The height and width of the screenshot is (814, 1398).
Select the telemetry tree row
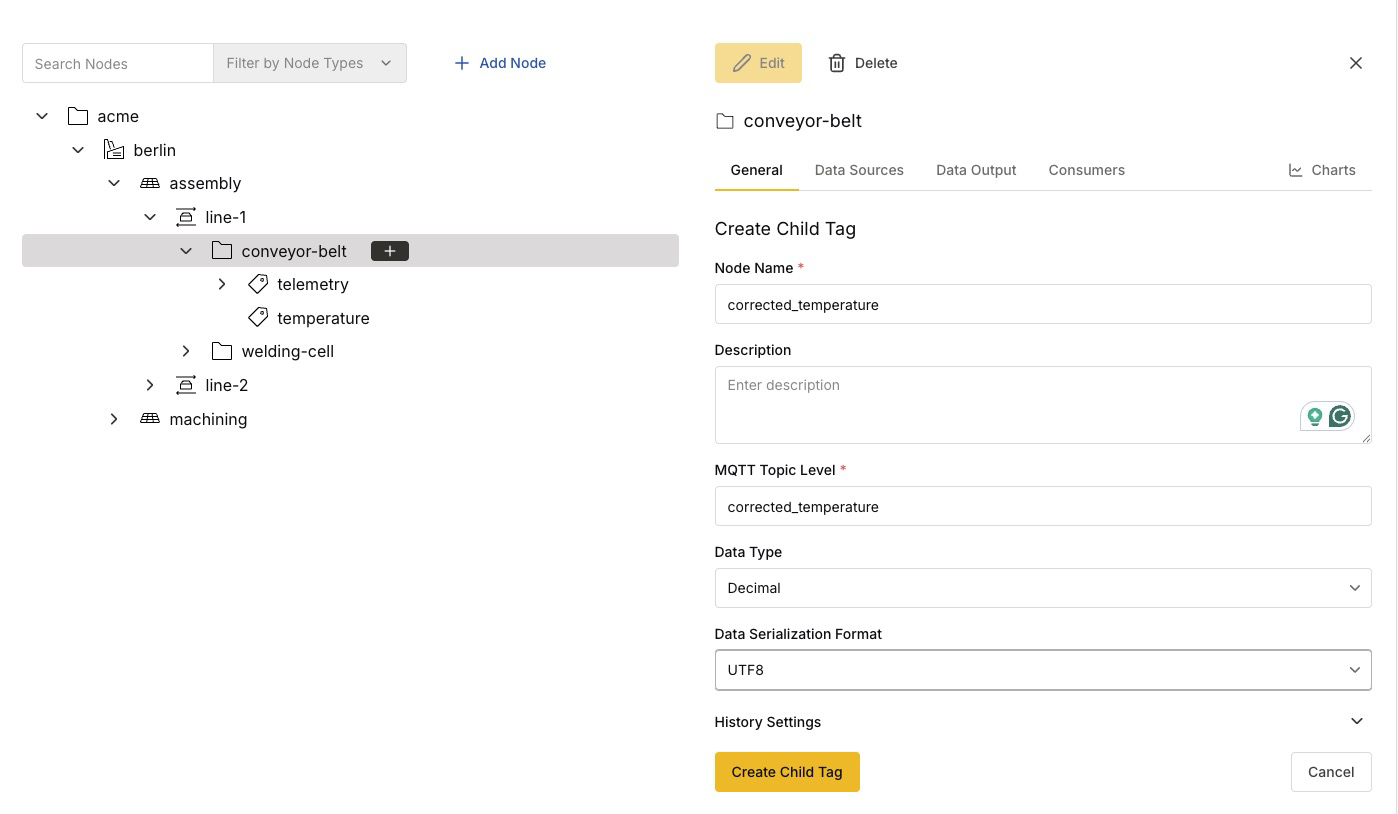pyautogui.click(x=350, y=284)
